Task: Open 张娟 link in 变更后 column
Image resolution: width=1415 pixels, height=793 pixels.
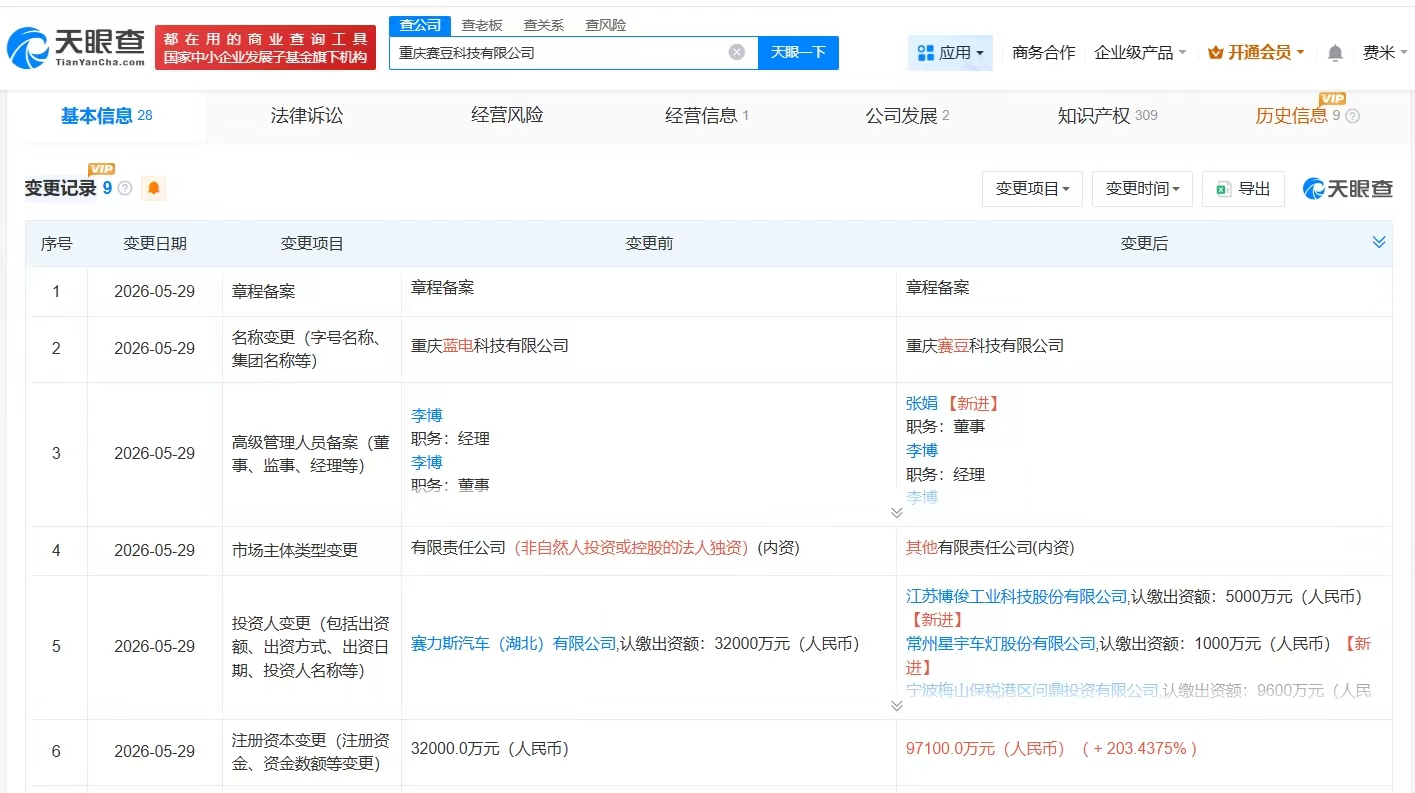Action: click(x=922, y=403)
